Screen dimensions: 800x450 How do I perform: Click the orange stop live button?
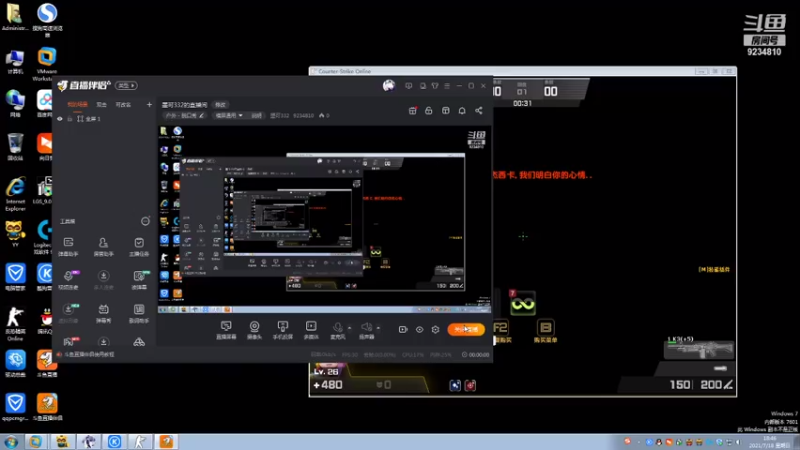(466, 330)
